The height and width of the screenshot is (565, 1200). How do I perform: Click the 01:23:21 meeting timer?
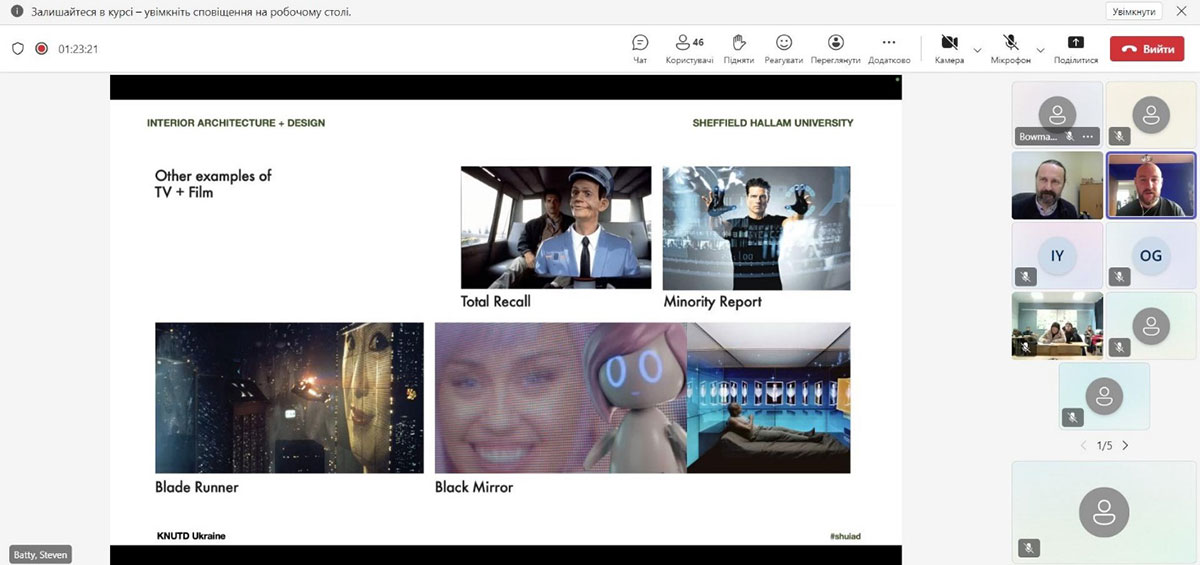(x=78, y=48)
